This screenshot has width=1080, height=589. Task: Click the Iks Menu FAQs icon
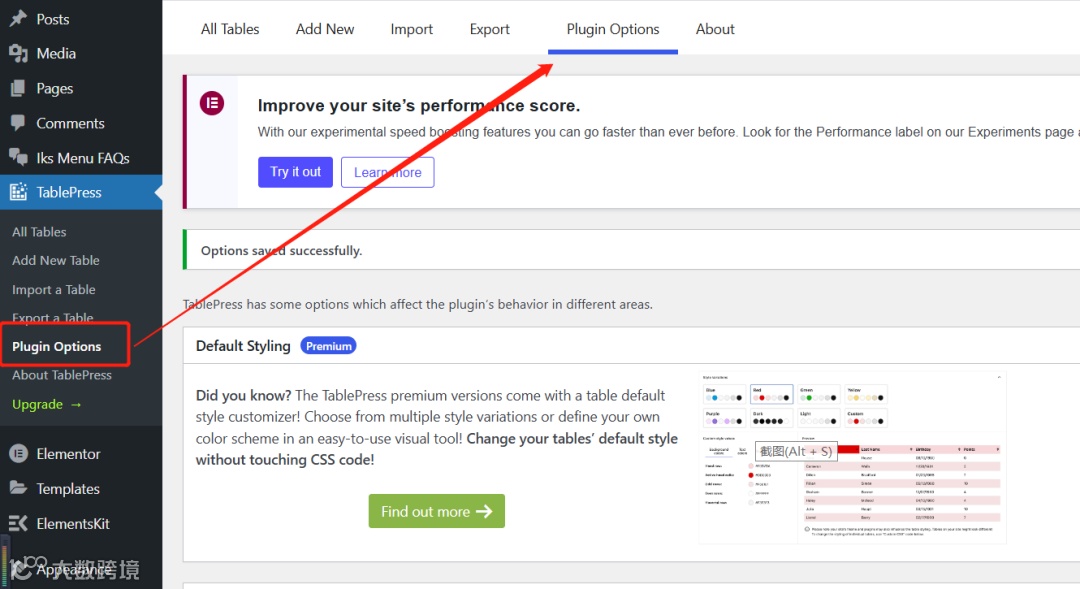tap(19, 158)
